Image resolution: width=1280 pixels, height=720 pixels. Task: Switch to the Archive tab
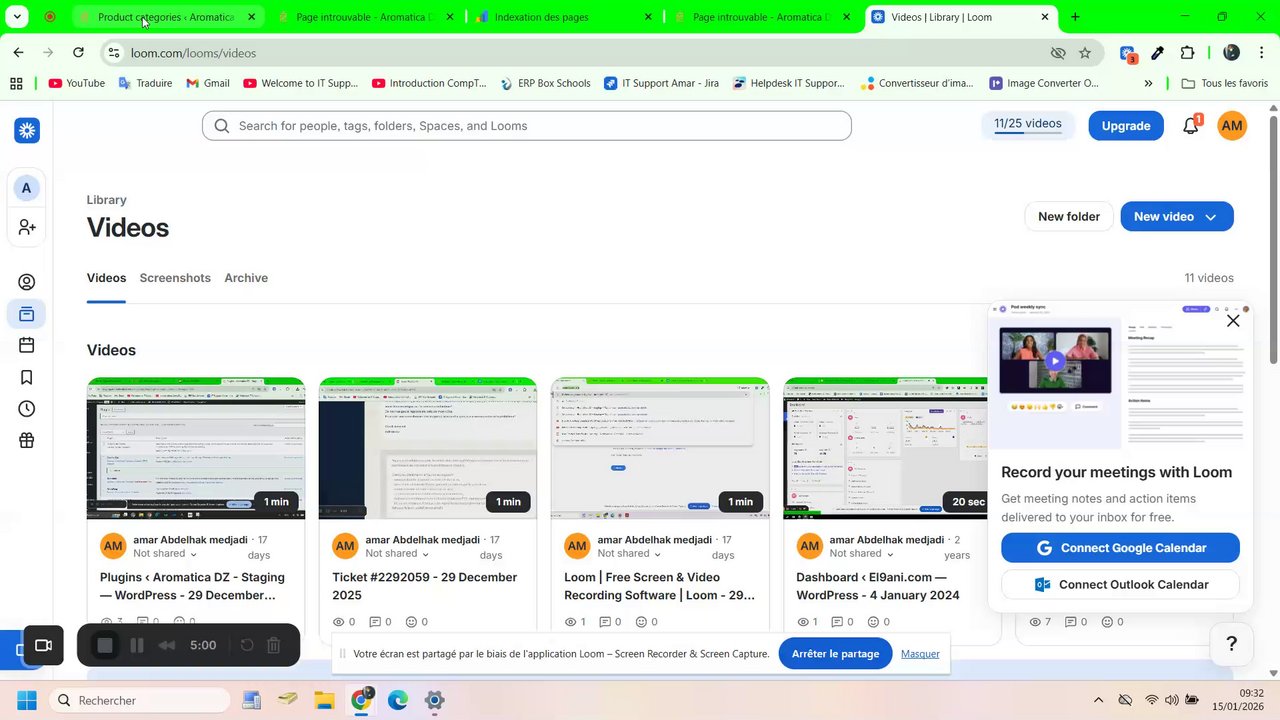(246, 278)
